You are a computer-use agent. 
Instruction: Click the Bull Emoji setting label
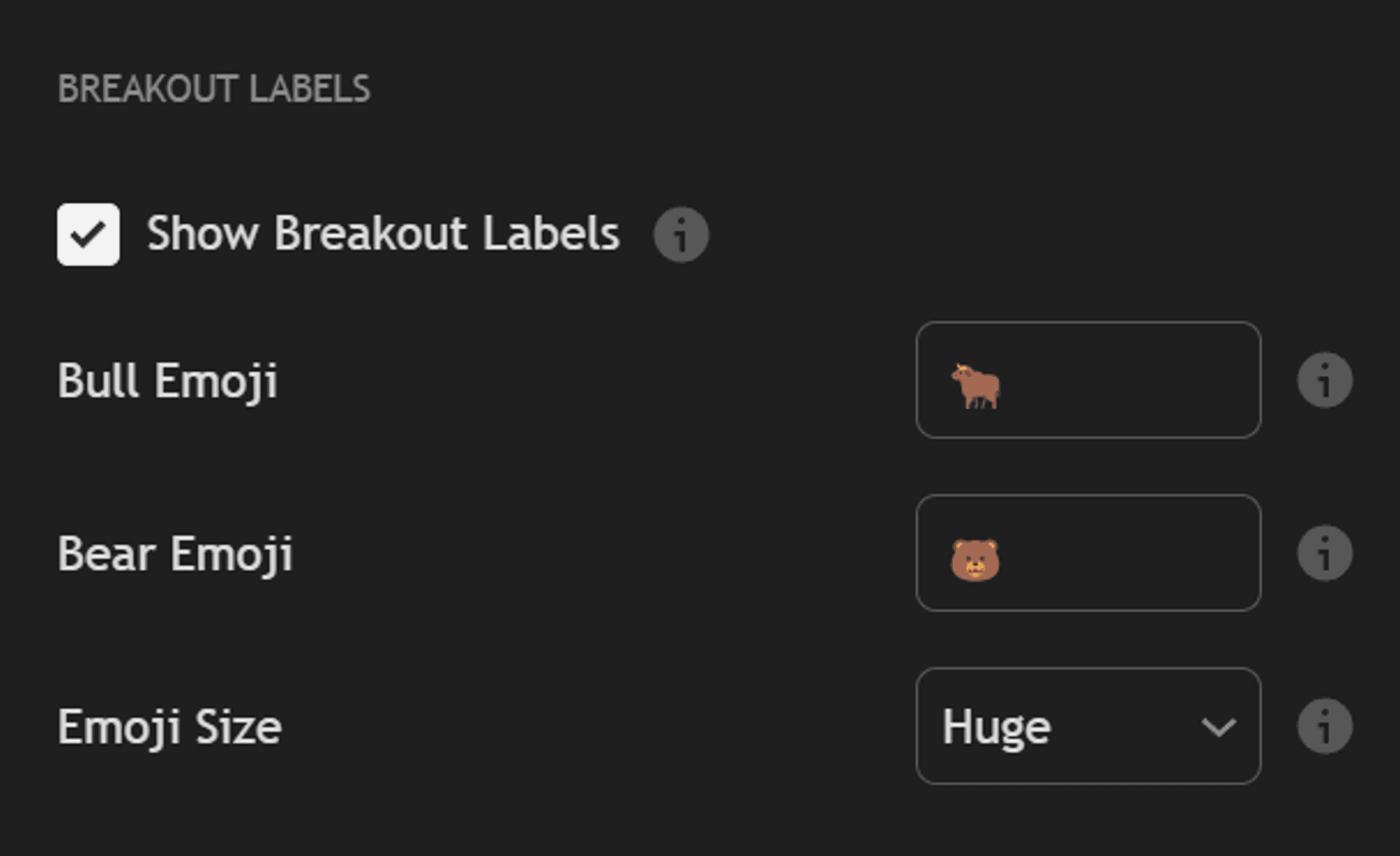[x=168, y=381]
